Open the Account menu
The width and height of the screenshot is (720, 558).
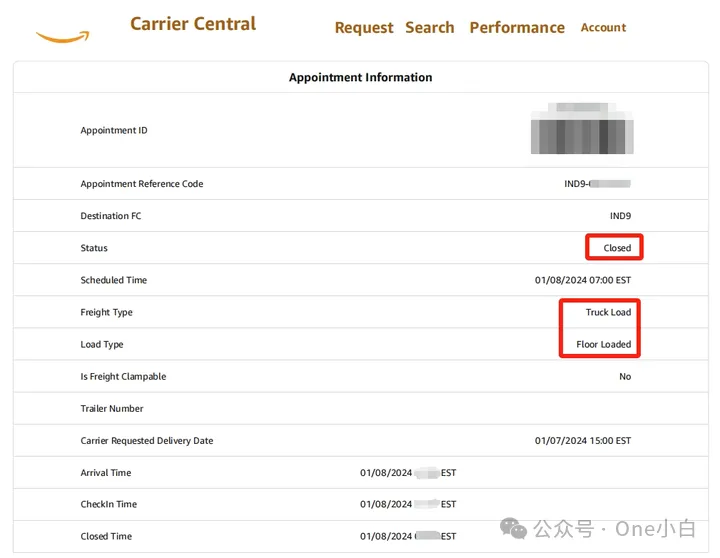coord(603,28)
